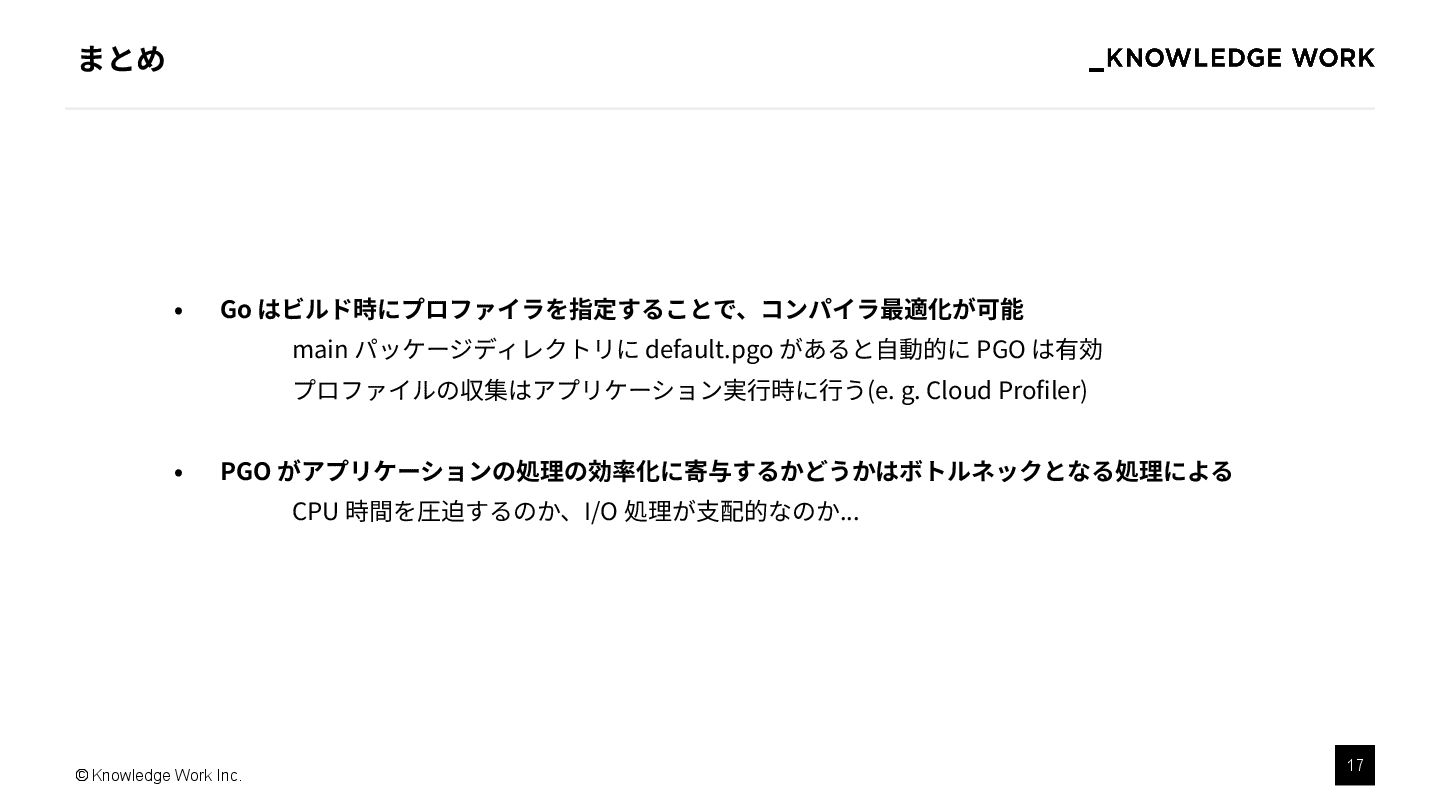Viewport: 1440px width, 810px height.
Task: Click the first bullet point marker
Action: click(x=178, y=311)
